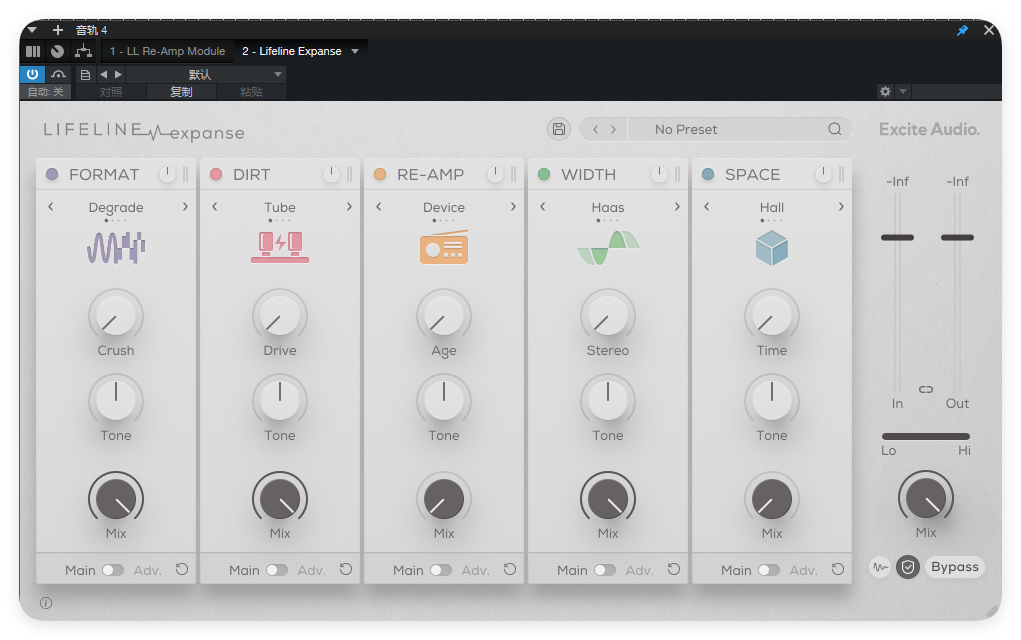Open the plugin settings gear icon
The width and height of the screenshot is (1021, 640).
coord(885,92)
